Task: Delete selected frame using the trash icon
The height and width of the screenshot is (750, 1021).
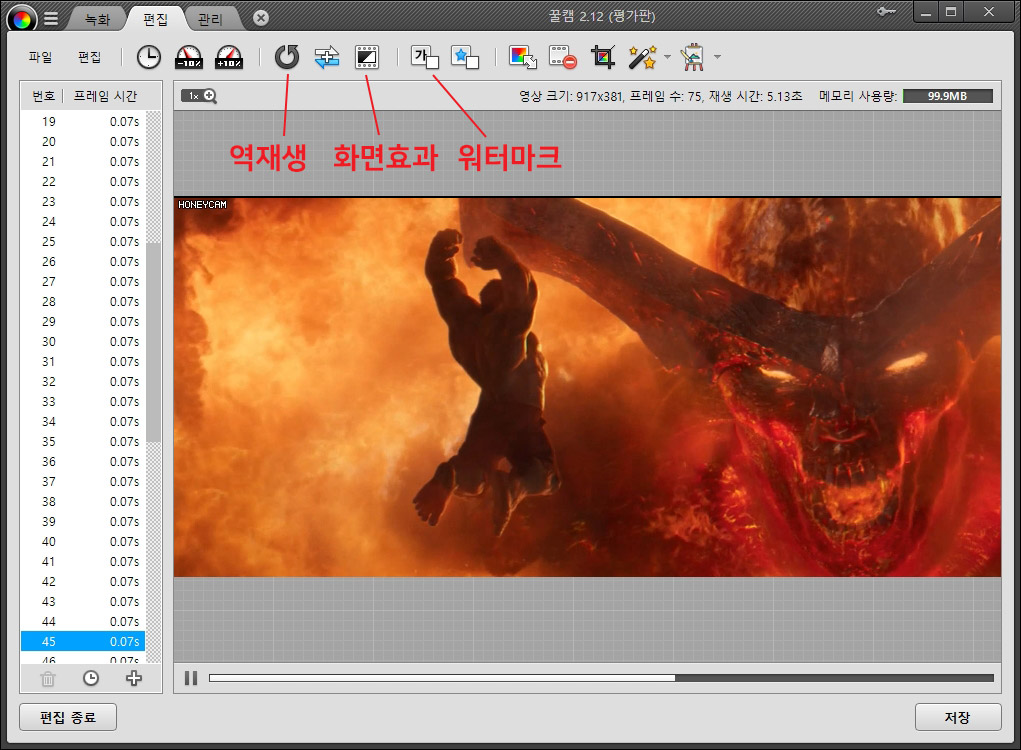Action: (48, 678)
